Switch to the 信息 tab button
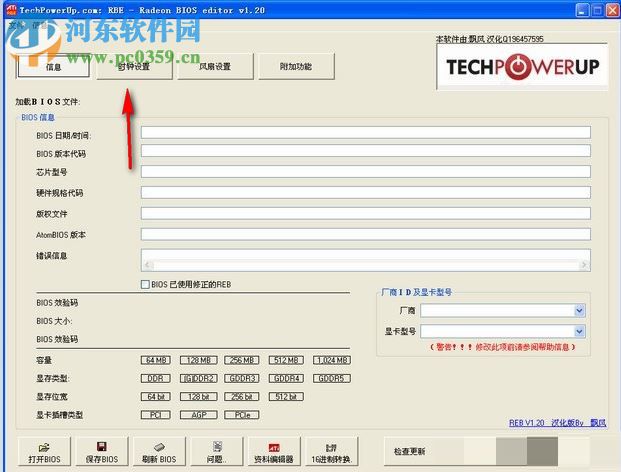The width and height of the screenshot is (621, 472). [x=53, y=67]
